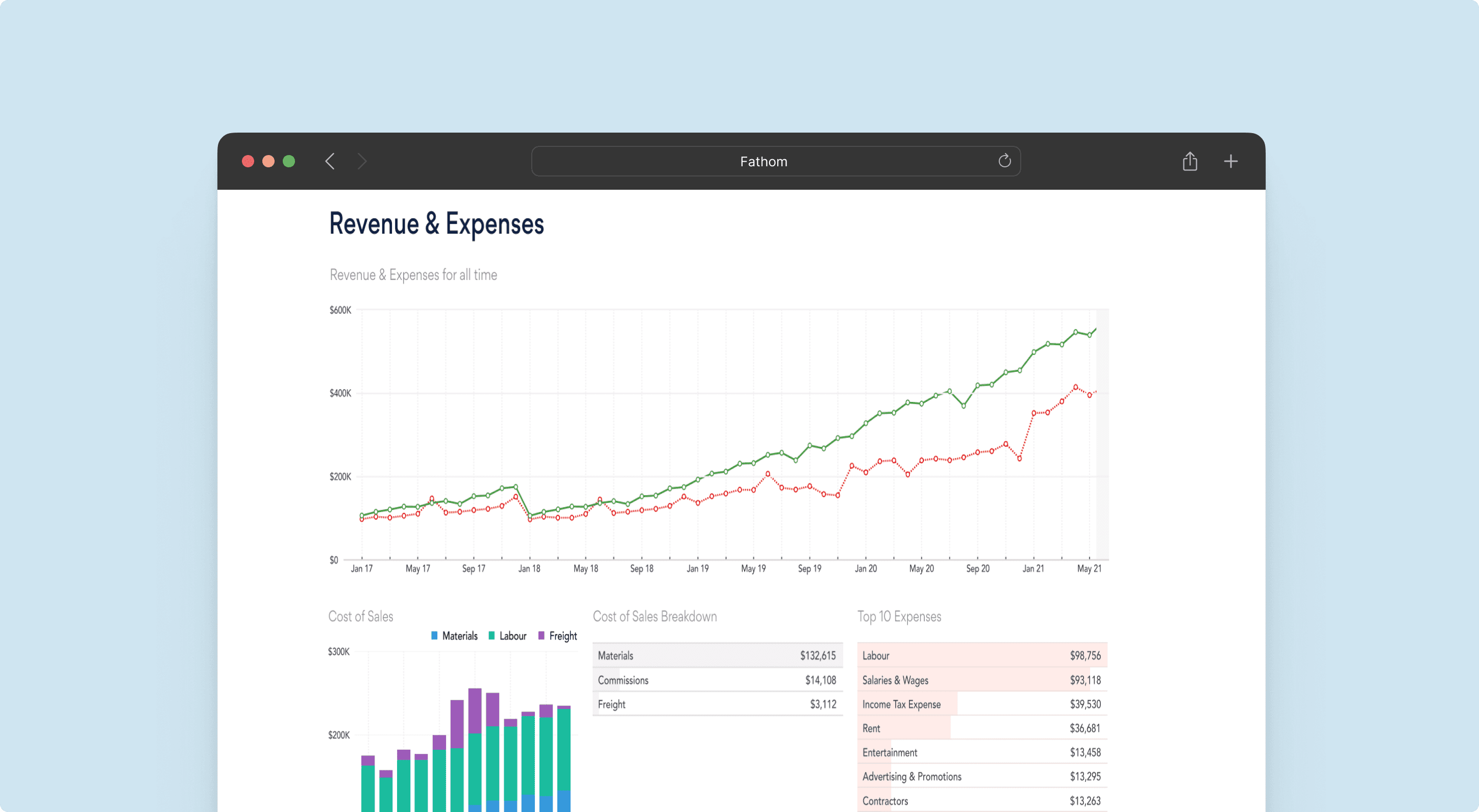Toggle the Materials legend swatch
This screenshot has width=1479, height=812.
click(435, 636)
